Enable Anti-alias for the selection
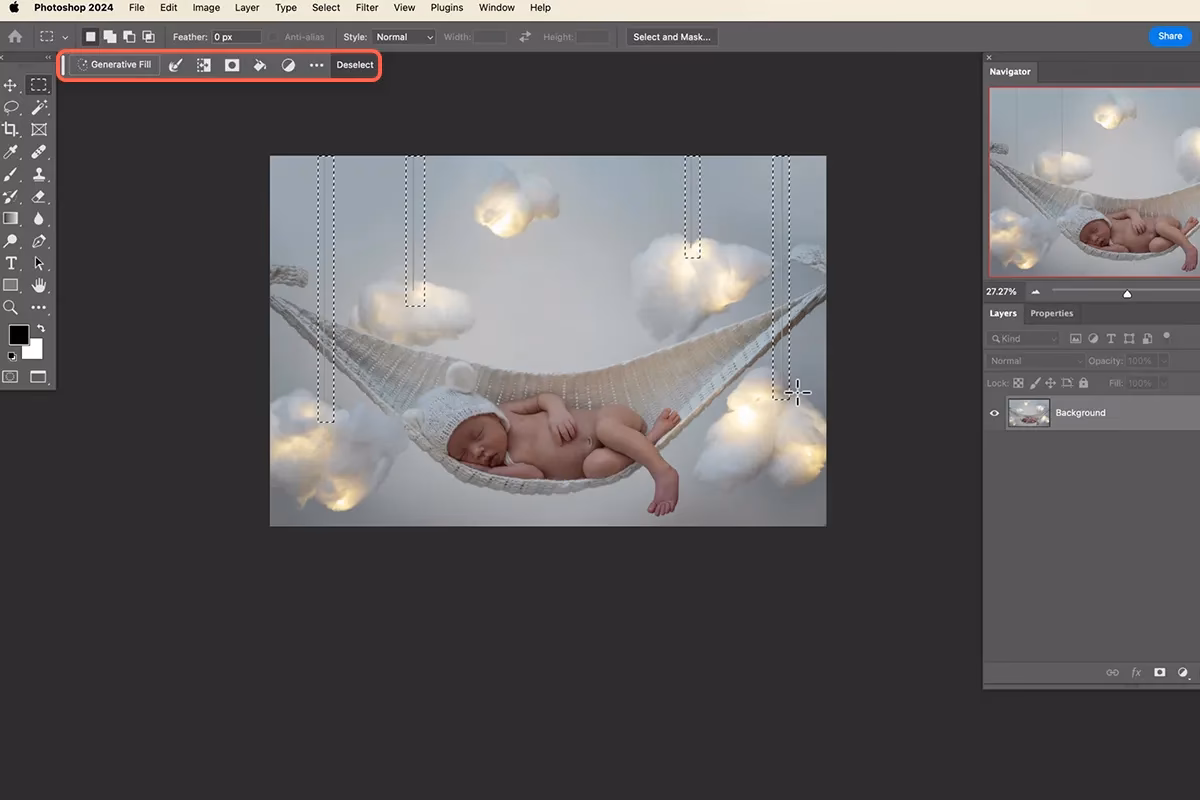 (x=276, y=36)
